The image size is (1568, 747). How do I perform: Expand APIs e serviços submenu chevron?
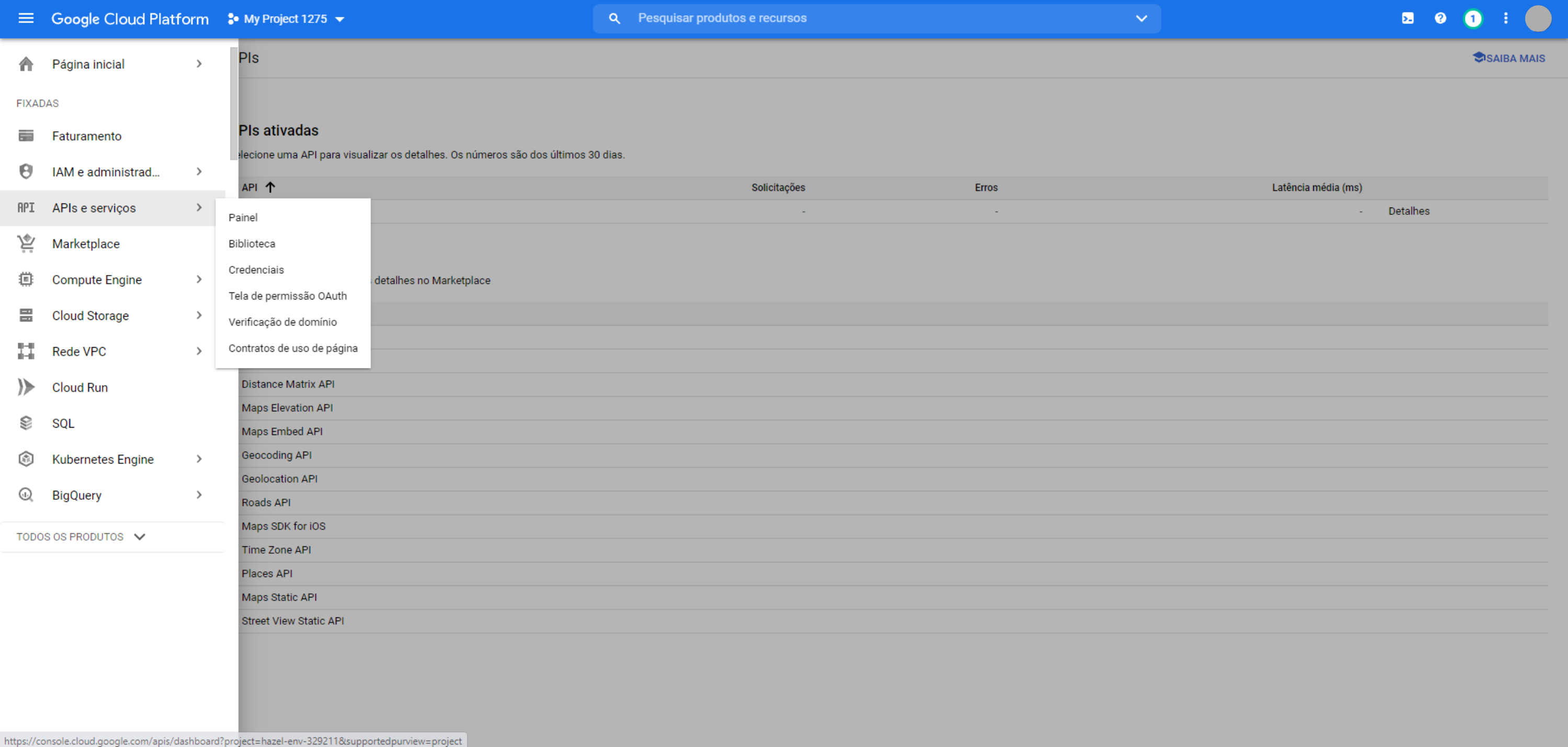coord(199,208)
